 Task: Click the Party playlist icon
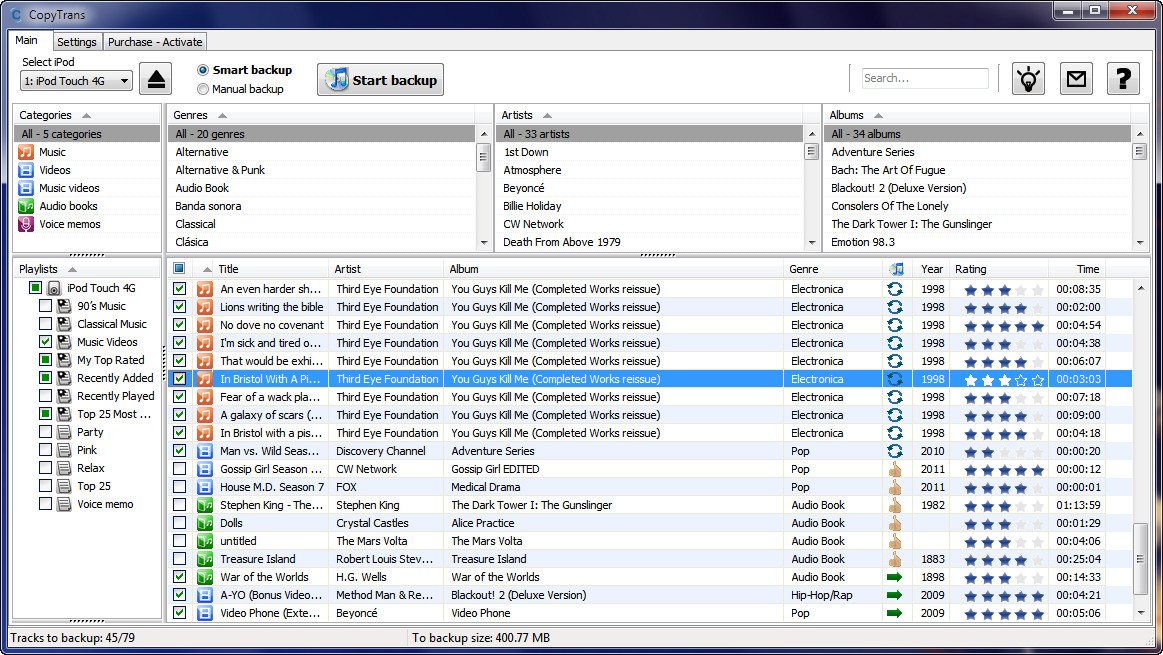(65, 432)
